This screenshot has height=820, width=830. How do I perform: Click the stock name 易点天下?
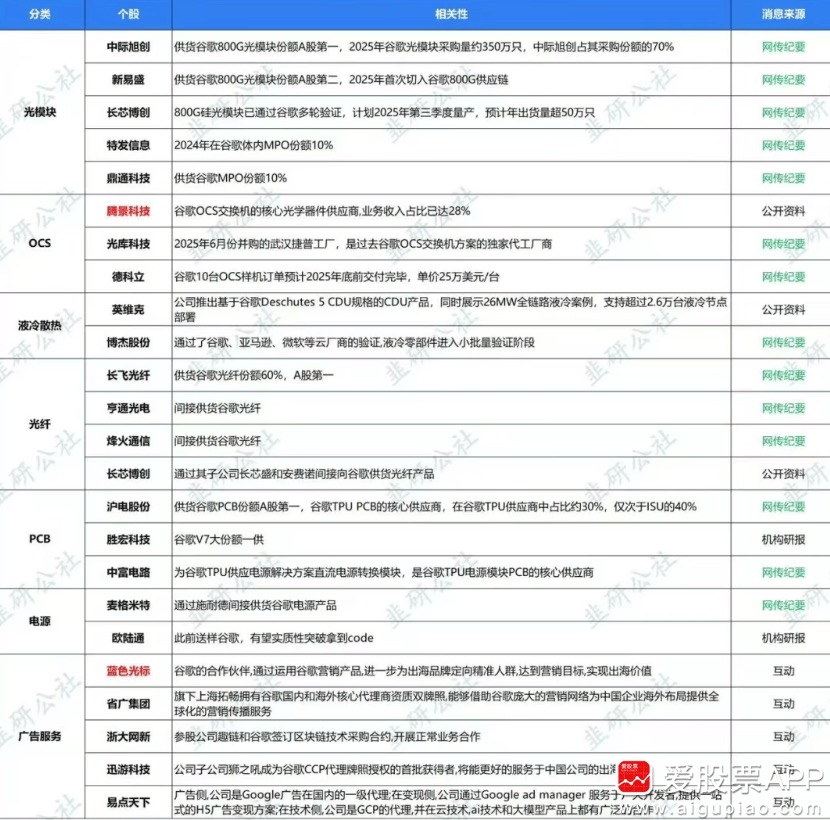[x=128, y=801]
